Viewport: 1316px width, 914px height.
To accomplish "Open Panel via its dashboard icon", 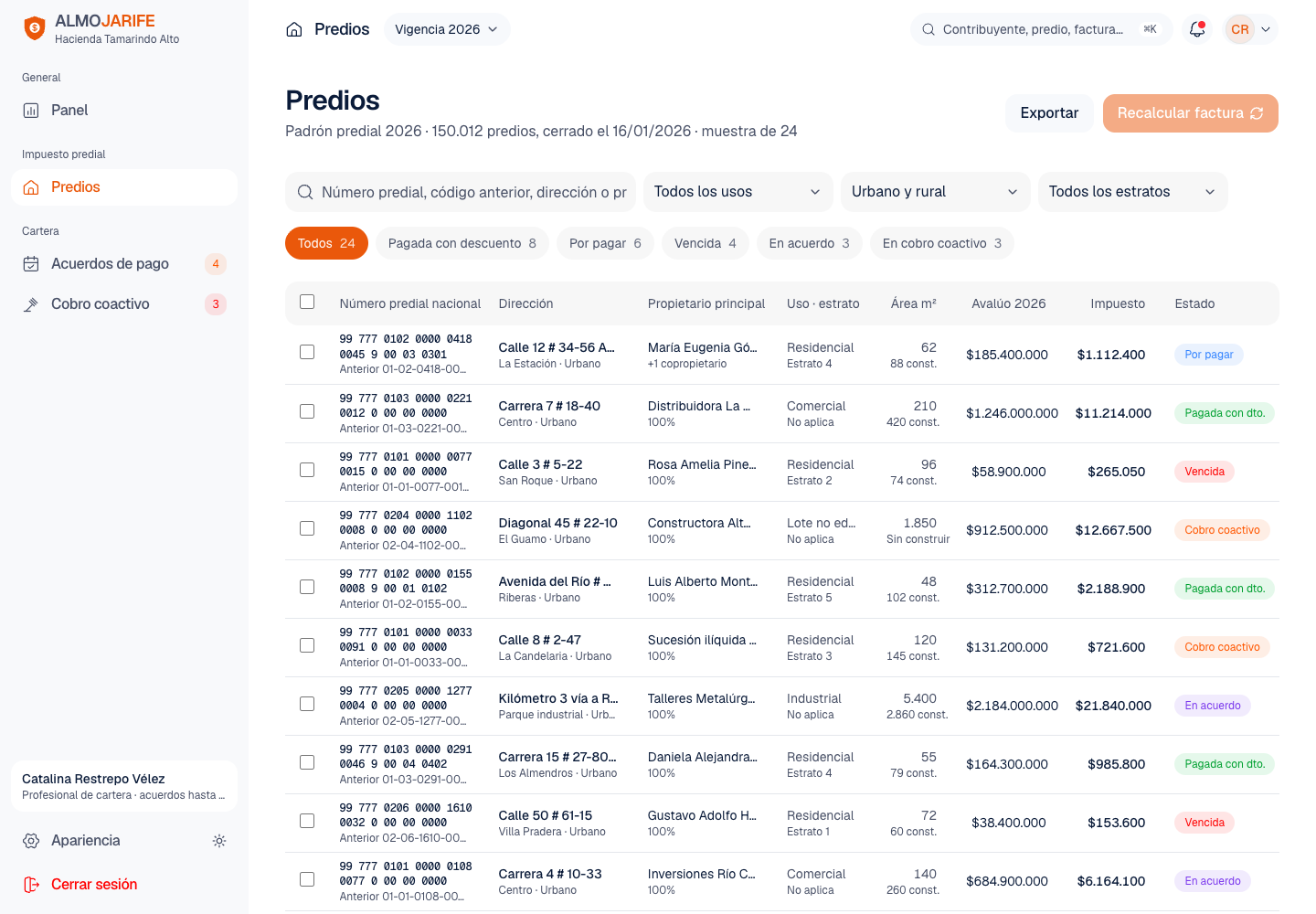I will (31, 111).
